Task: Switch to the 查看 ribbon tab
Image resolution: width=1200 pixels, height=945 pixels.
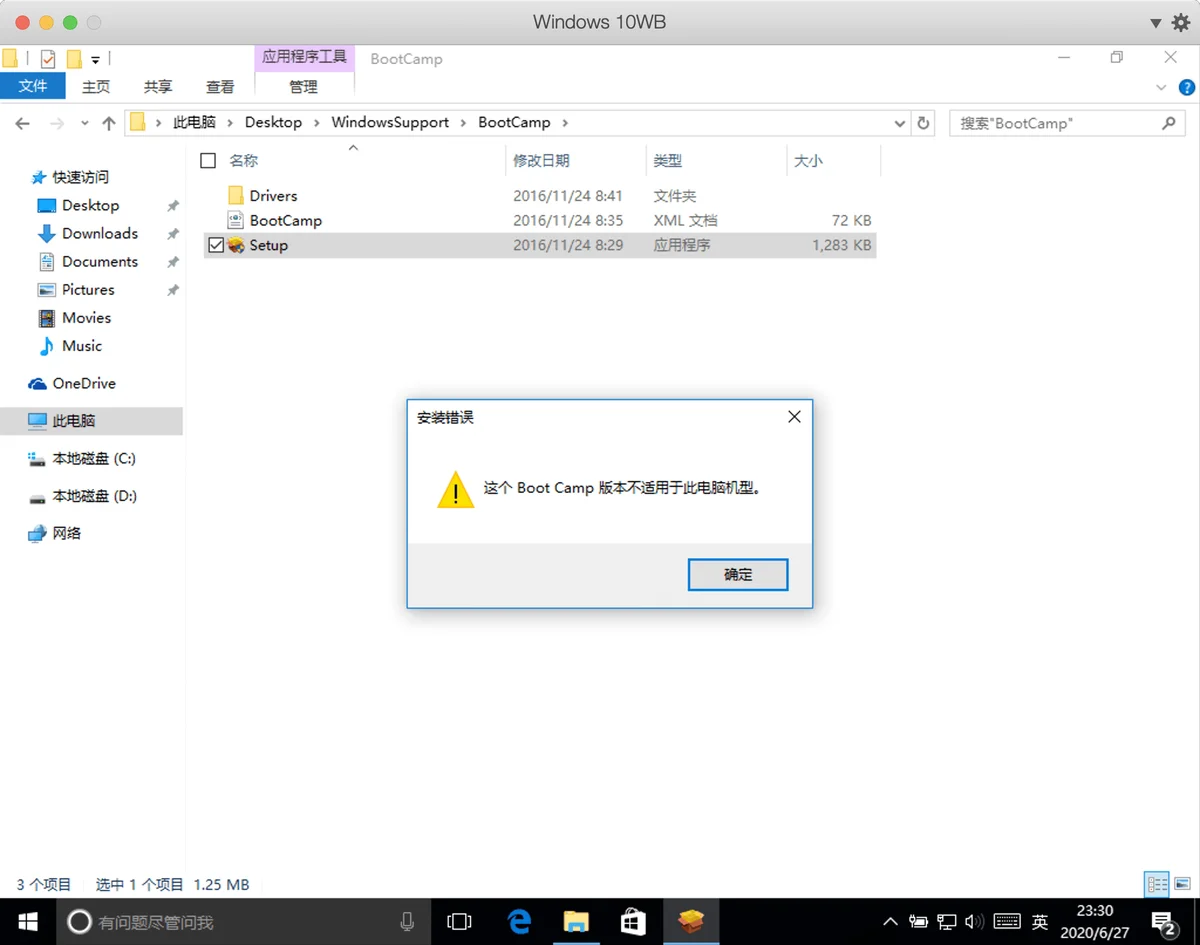Action: (x=220, y=87)
